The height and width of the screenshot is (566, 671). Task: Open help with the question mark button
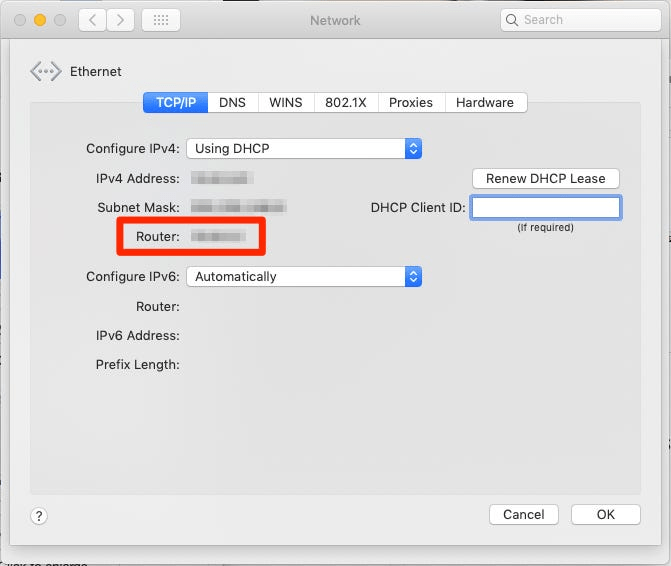coord(39,516)
